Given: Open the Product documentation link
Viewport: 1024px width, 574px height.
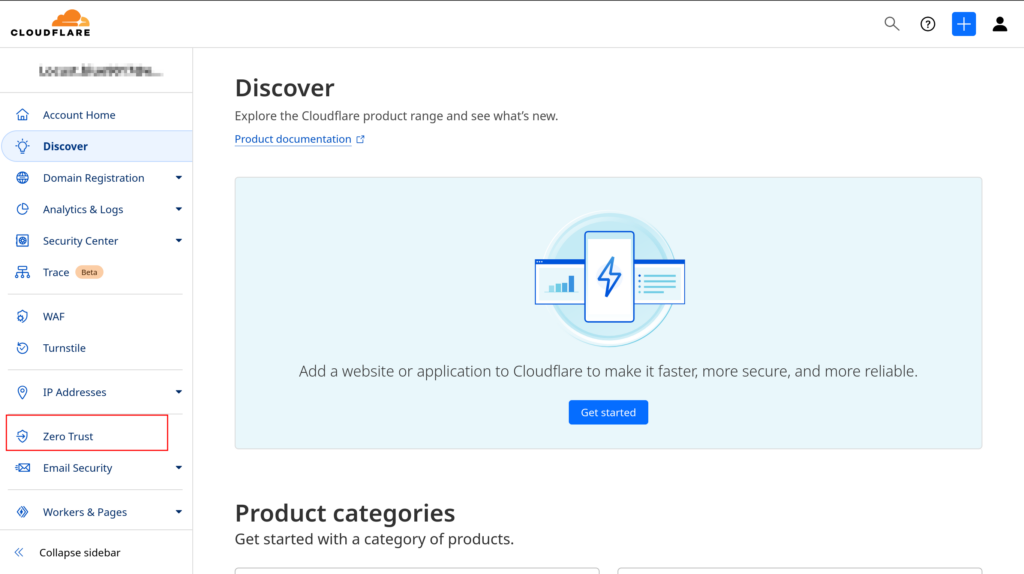Looking at the screenshot, I should [293, 139].
